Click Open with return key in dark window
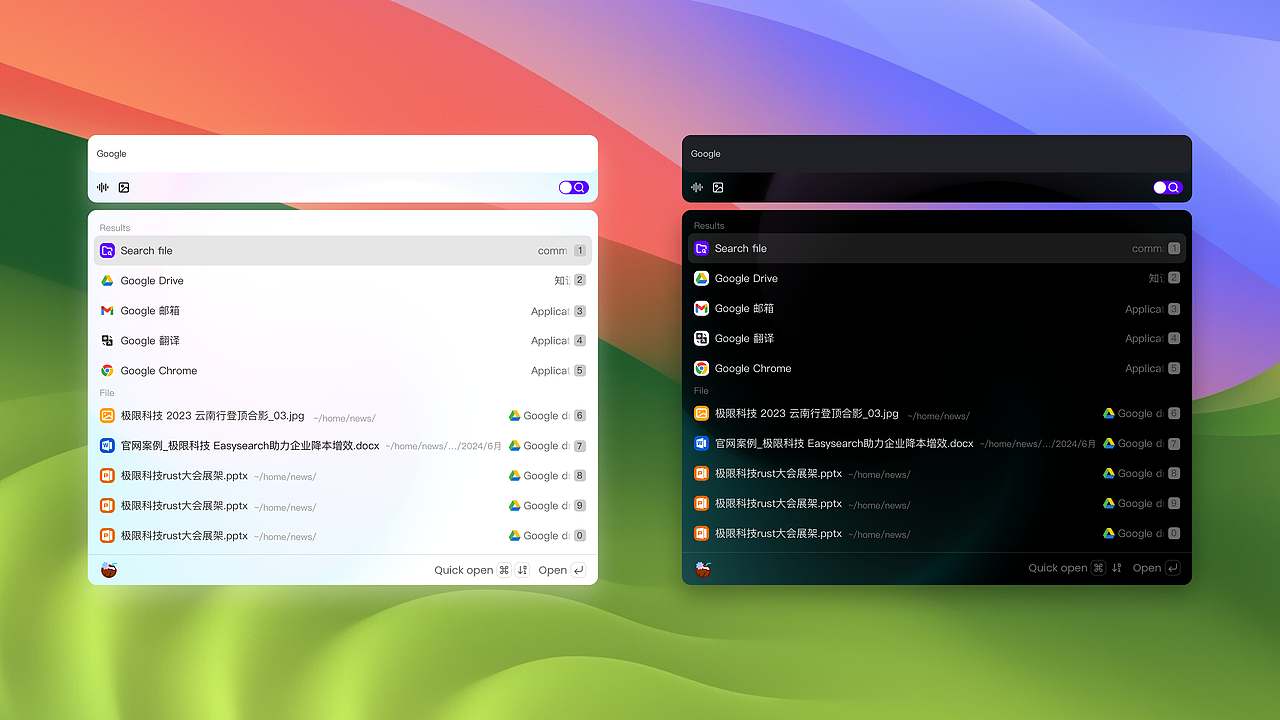This screenshot has width=1280, height=720. (x=1155, y=568)
